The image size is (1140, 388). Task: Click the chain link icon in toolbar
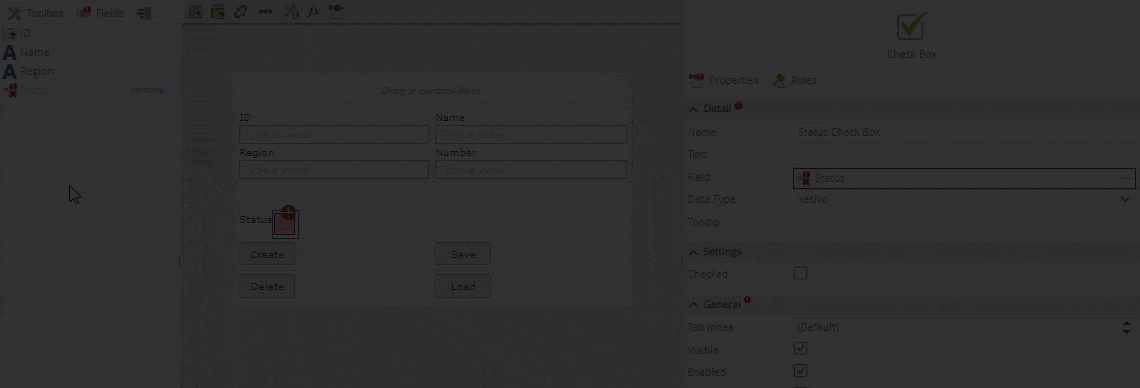click(x=241, y=12)
